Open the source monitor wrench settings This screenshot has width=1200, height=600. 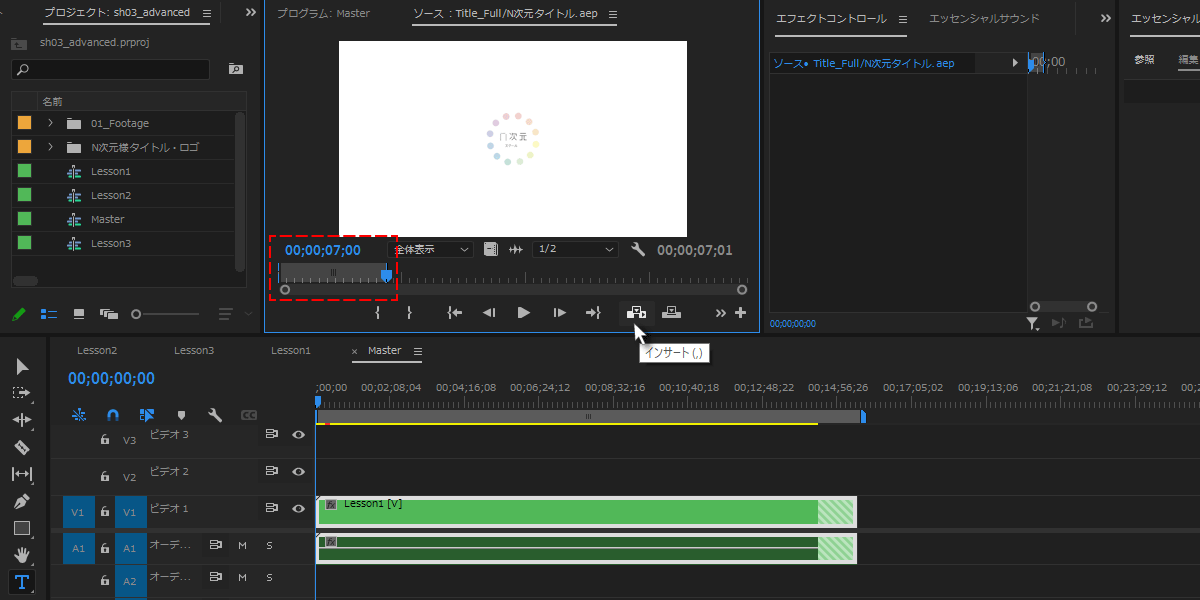(638, 249)
